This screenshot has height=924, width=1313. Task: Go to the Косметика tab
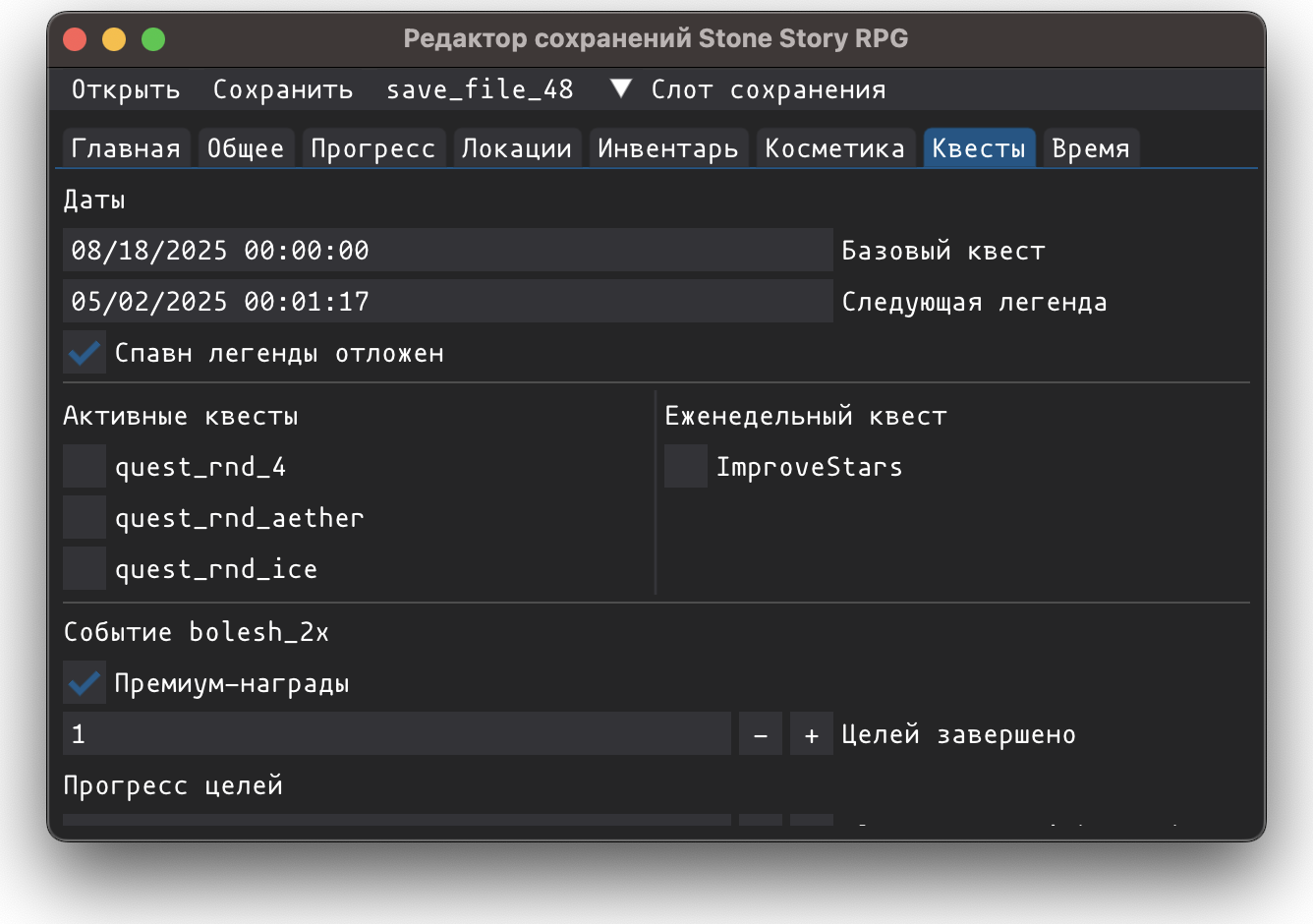[834, 148]
